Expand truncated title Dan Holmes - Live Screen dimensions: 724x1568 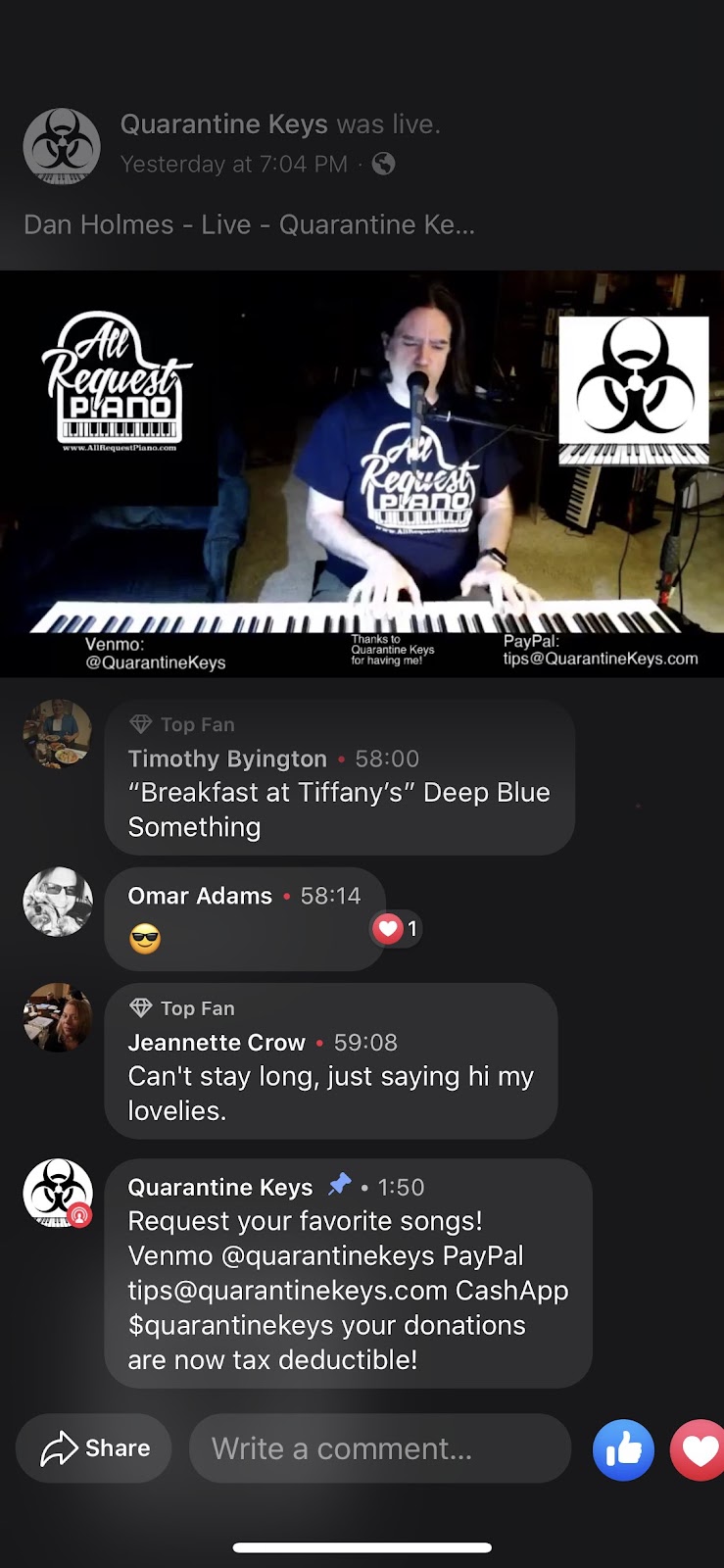(x=249, y=224)
